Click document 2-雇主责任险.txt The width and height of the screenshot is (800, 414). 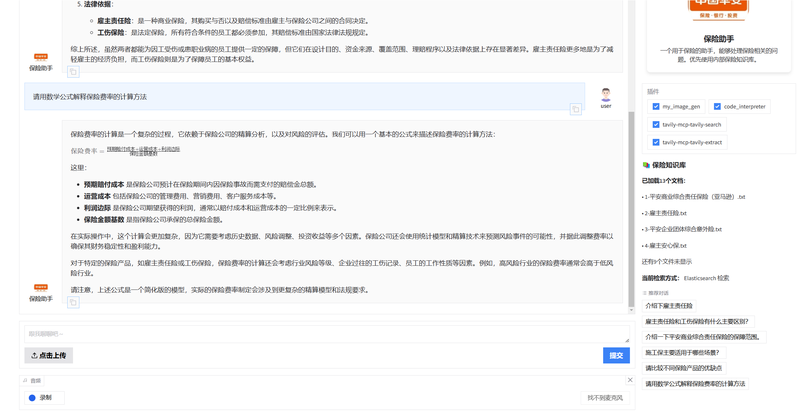coord(664,213)
